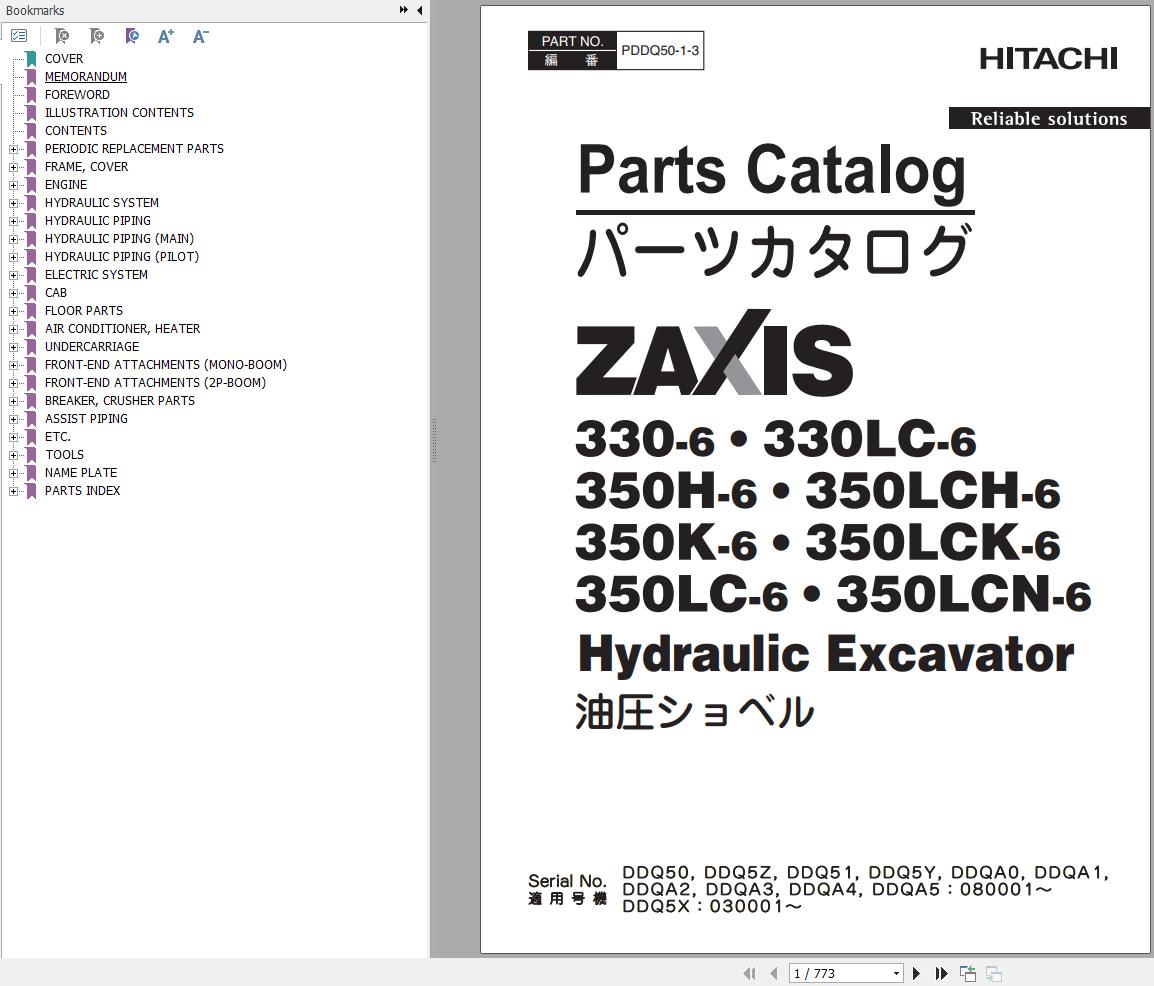Select FRONT-END ATTACHMENTS (2P-BOOM) bookmark
1154x986 pixels.
155,383
